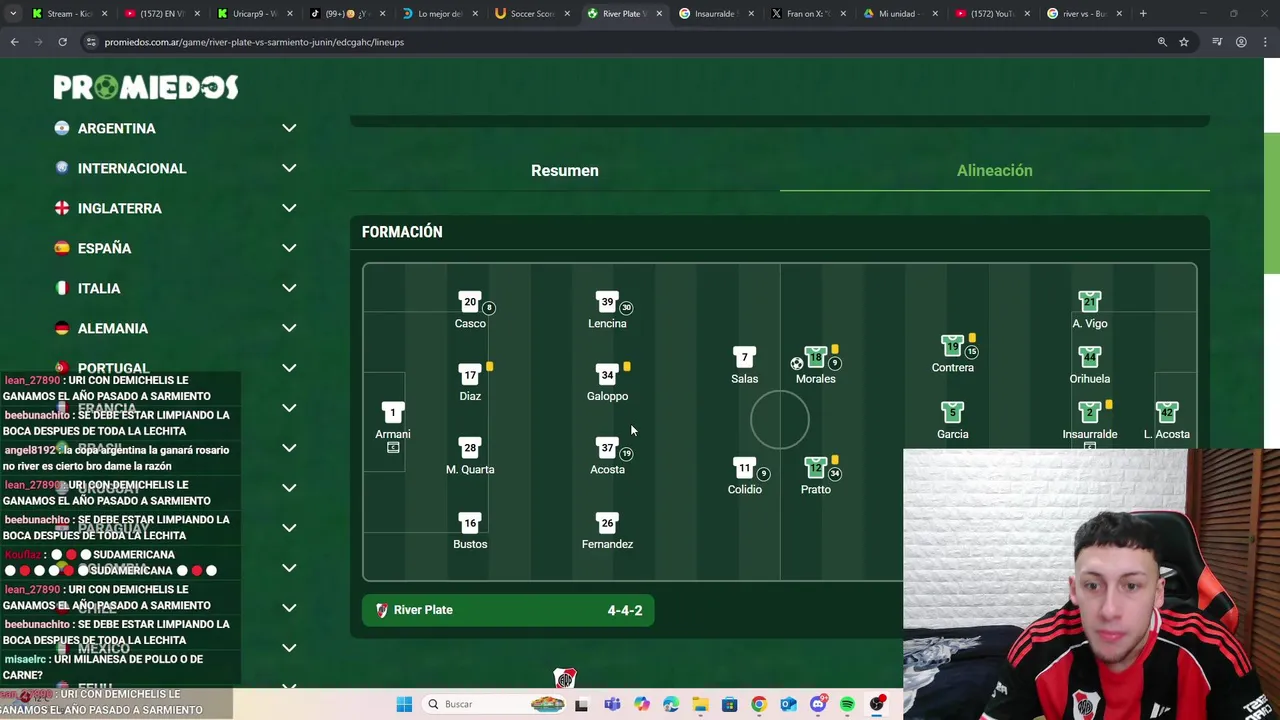Open the INTERNACIONAL league link

tap(132, 168)
